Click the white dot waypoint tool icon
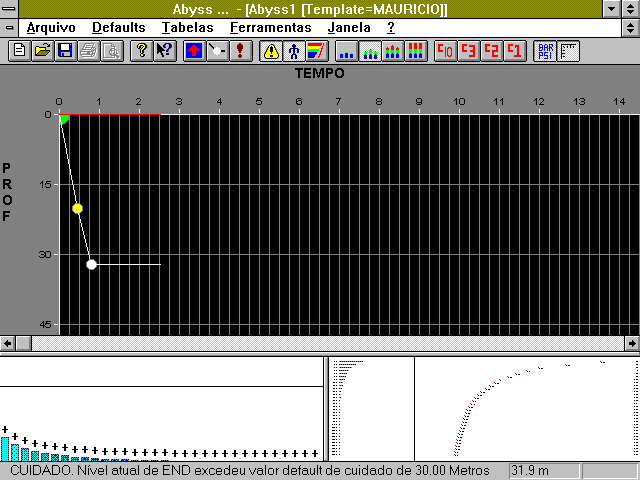The width and height of the screenshot is (640, 480). (218, 51)
